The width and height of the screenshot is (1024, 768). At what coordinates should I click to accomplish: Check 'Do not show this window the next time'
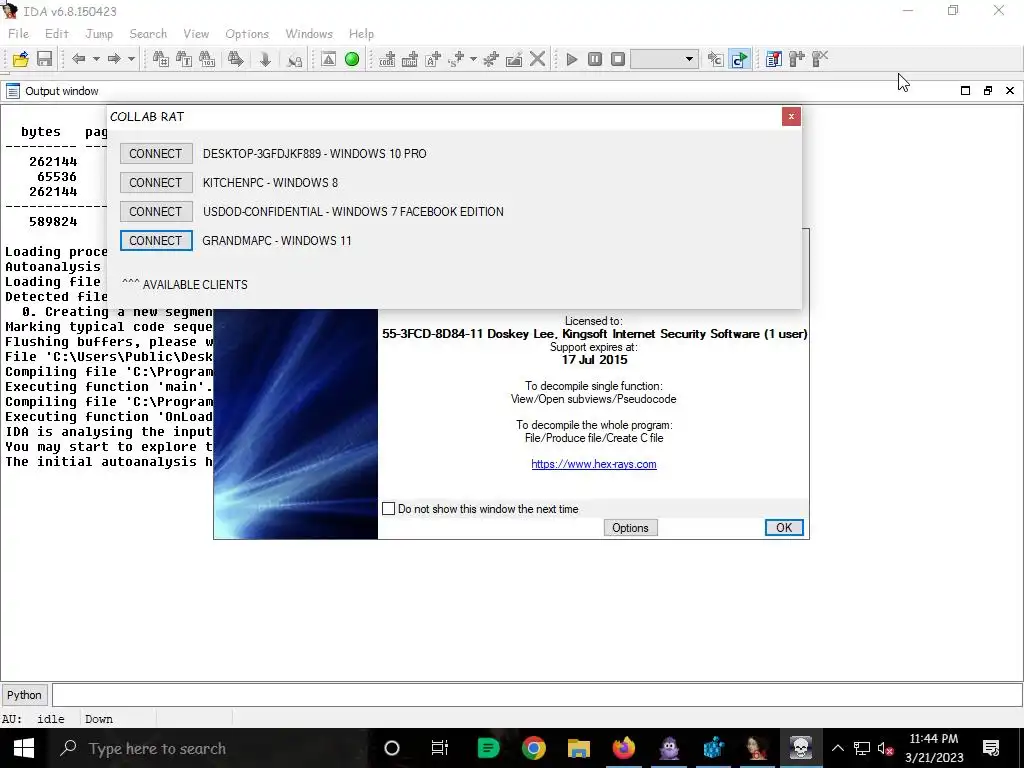[x=389, y=509]
